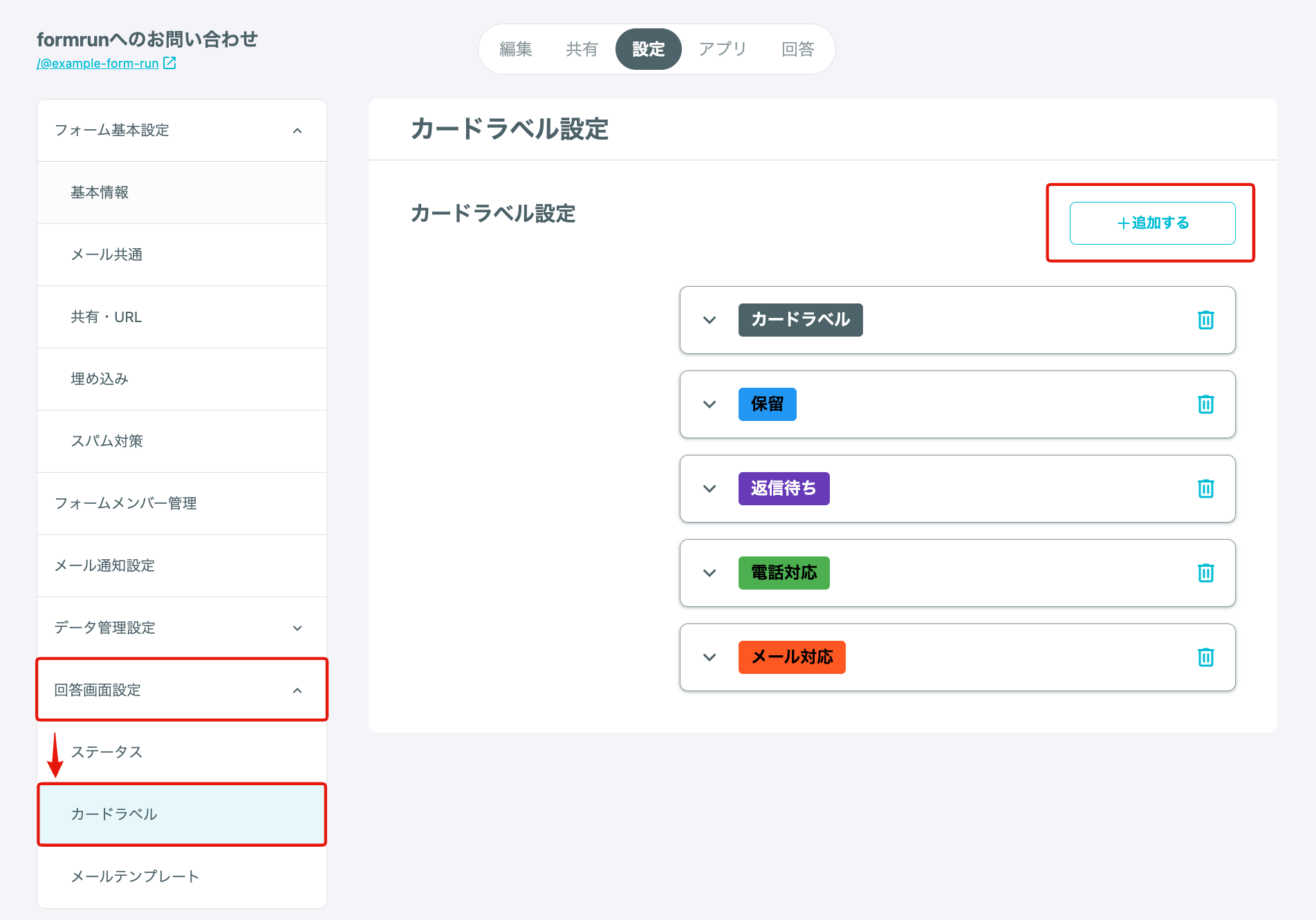Open 基本情報 in the sidebar
Viewport: 1316px width, 920px height.
[x=182, y=193]
